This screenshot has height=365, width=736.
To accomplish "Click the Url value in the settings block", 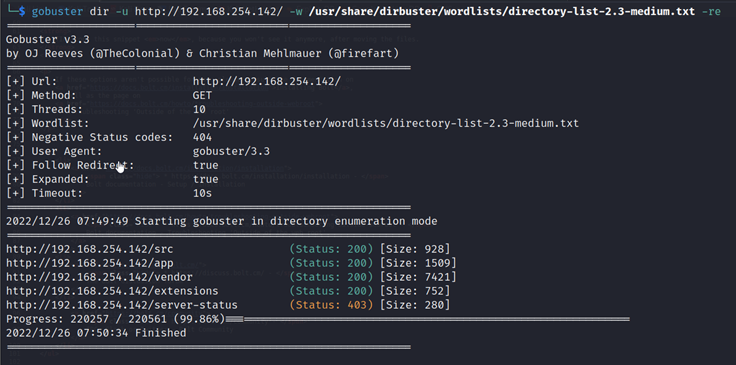I will click(x=267, y=82).
